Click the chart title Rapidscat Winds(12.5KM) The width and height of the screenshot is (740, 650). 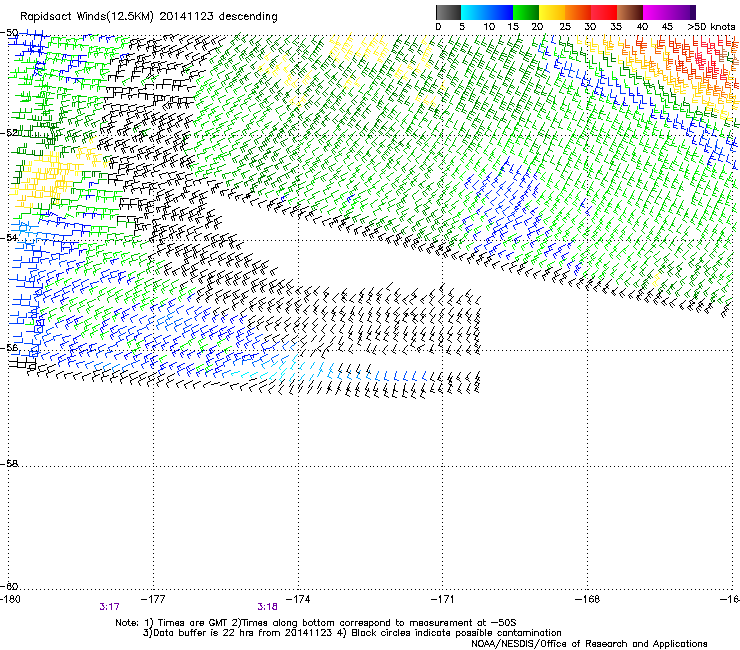coord(87,17)
